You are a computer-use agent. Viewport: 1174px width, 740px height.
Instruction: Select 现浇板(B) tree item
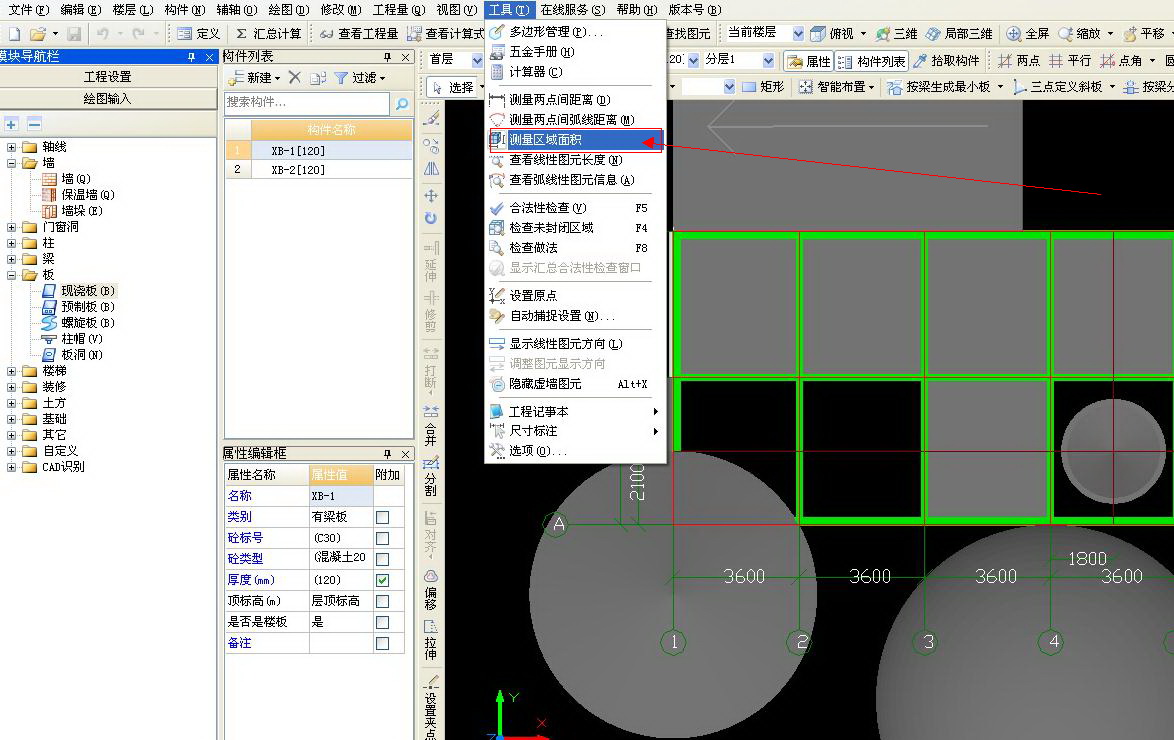79,291
